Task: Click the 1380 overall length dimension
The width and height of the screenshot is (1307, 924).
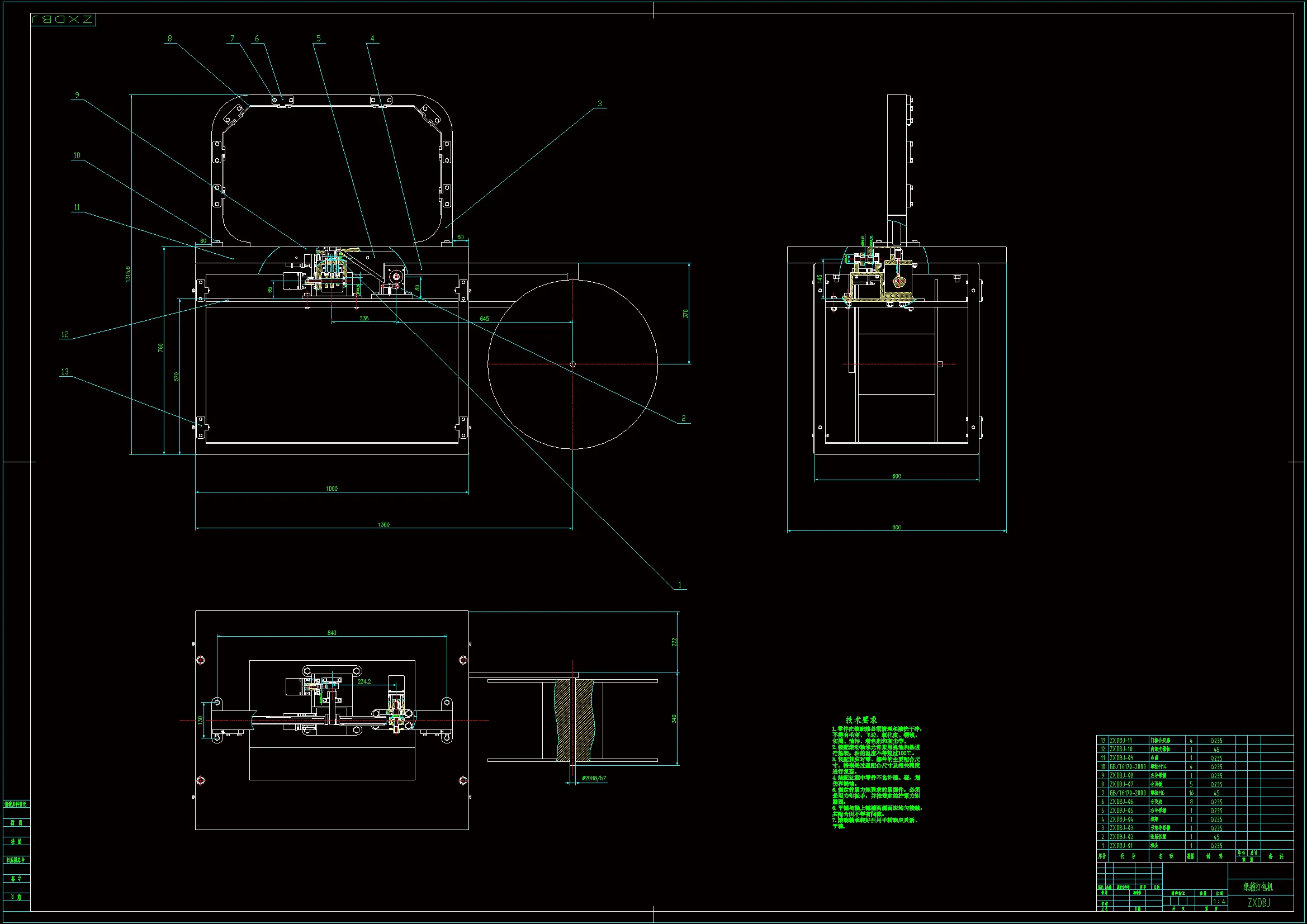Action: (383, 524)
